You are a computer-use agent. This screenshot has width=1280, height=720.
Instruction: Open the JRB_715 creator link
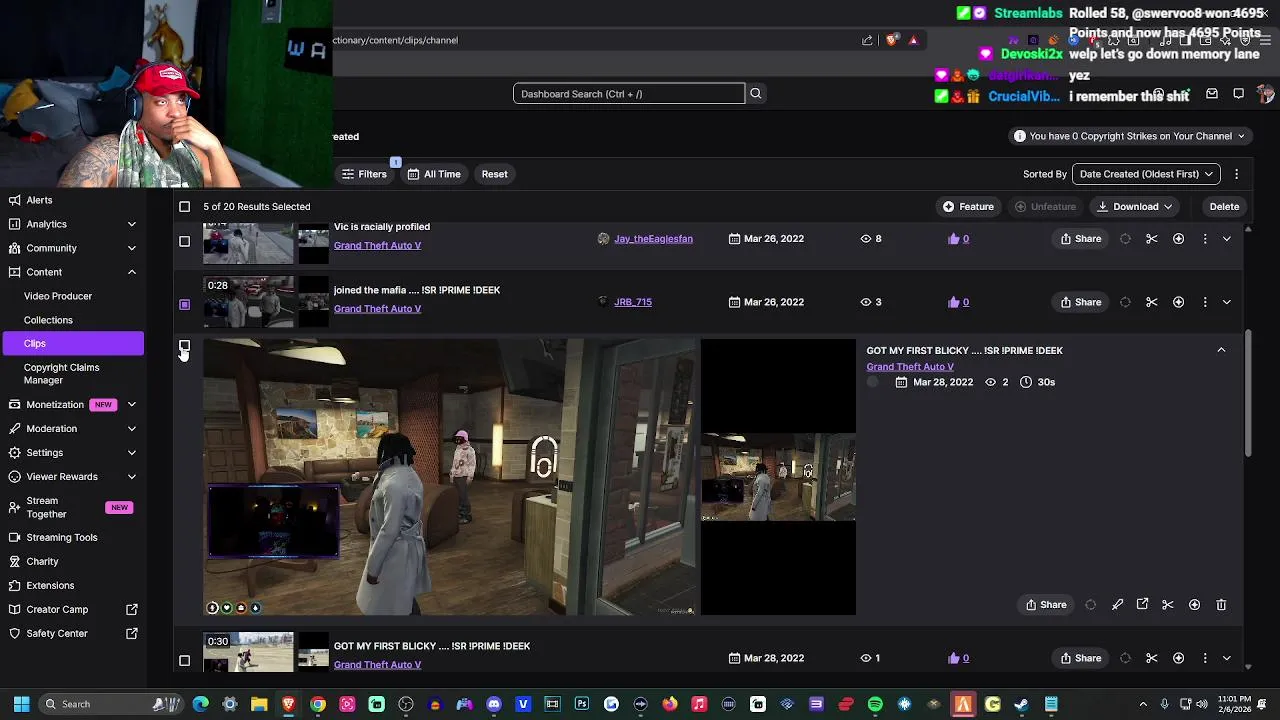point(633,302)
